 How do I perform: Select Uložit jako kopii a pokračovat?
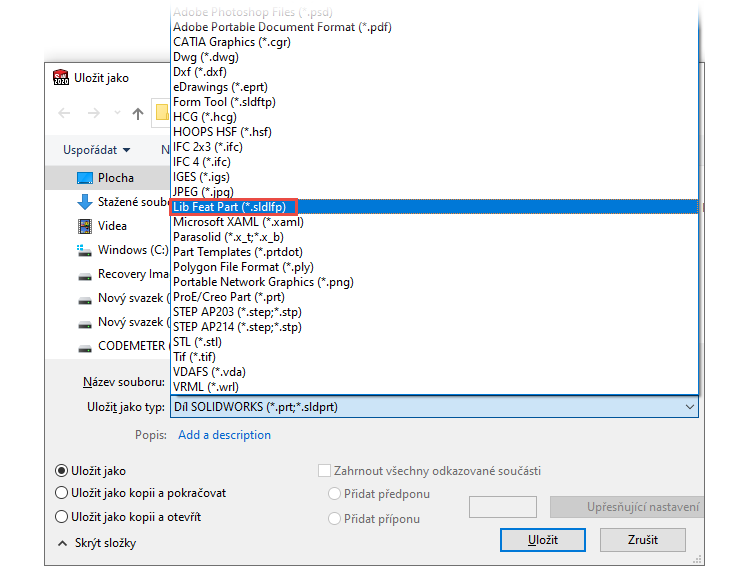(x=61, y=493)
